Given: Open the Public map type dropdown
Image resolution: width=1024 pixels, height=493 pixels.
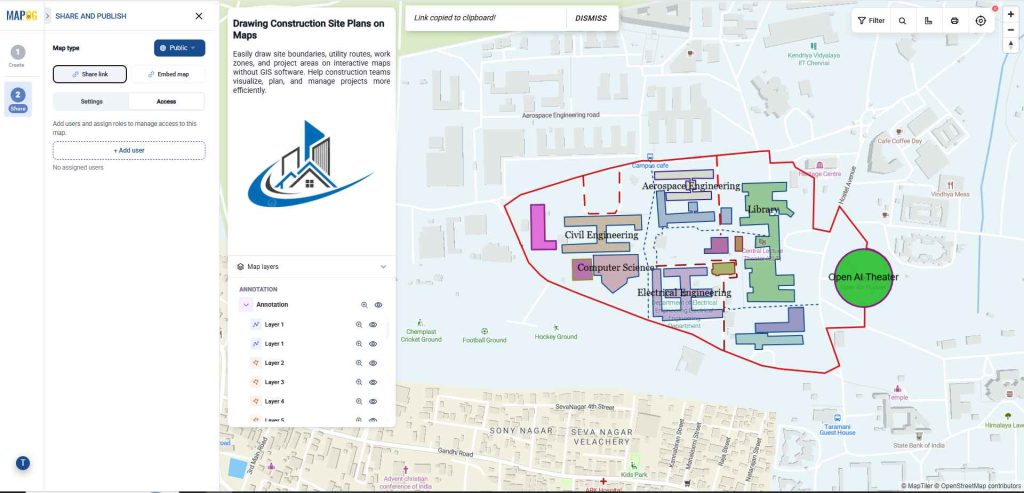Looking at the screenshot, I should coord(180,48).
